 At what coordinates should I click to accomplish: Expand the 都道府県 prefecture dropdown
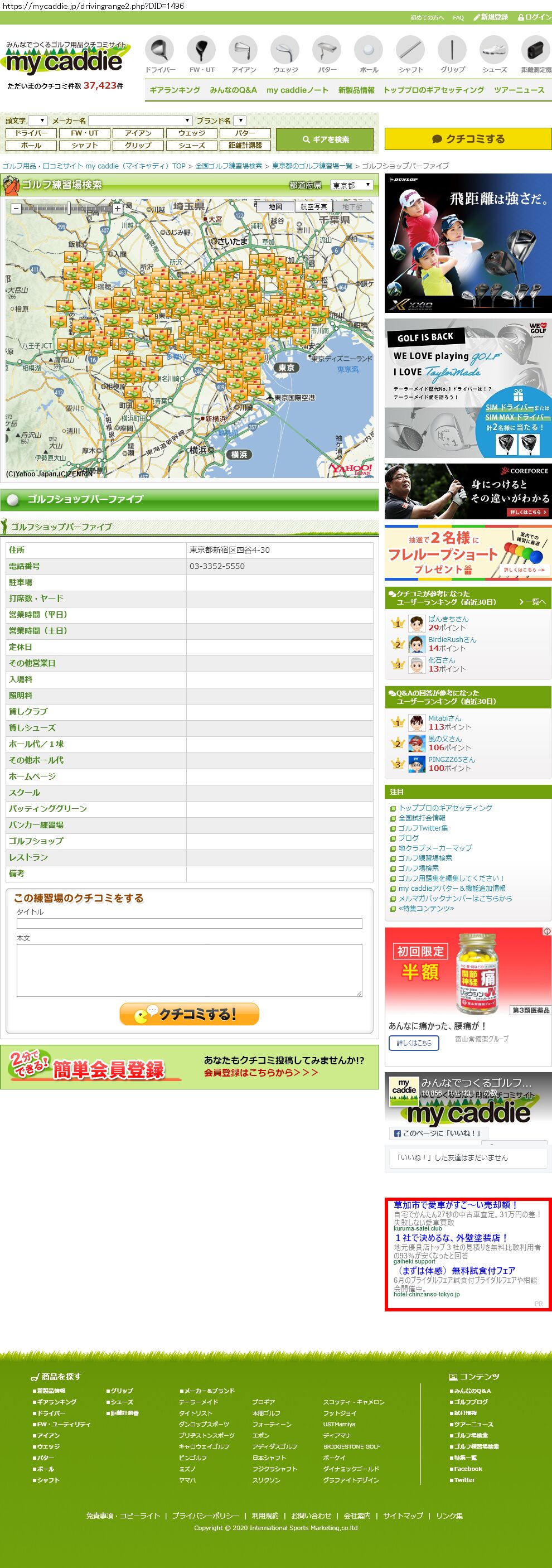(x=352, y=185)
